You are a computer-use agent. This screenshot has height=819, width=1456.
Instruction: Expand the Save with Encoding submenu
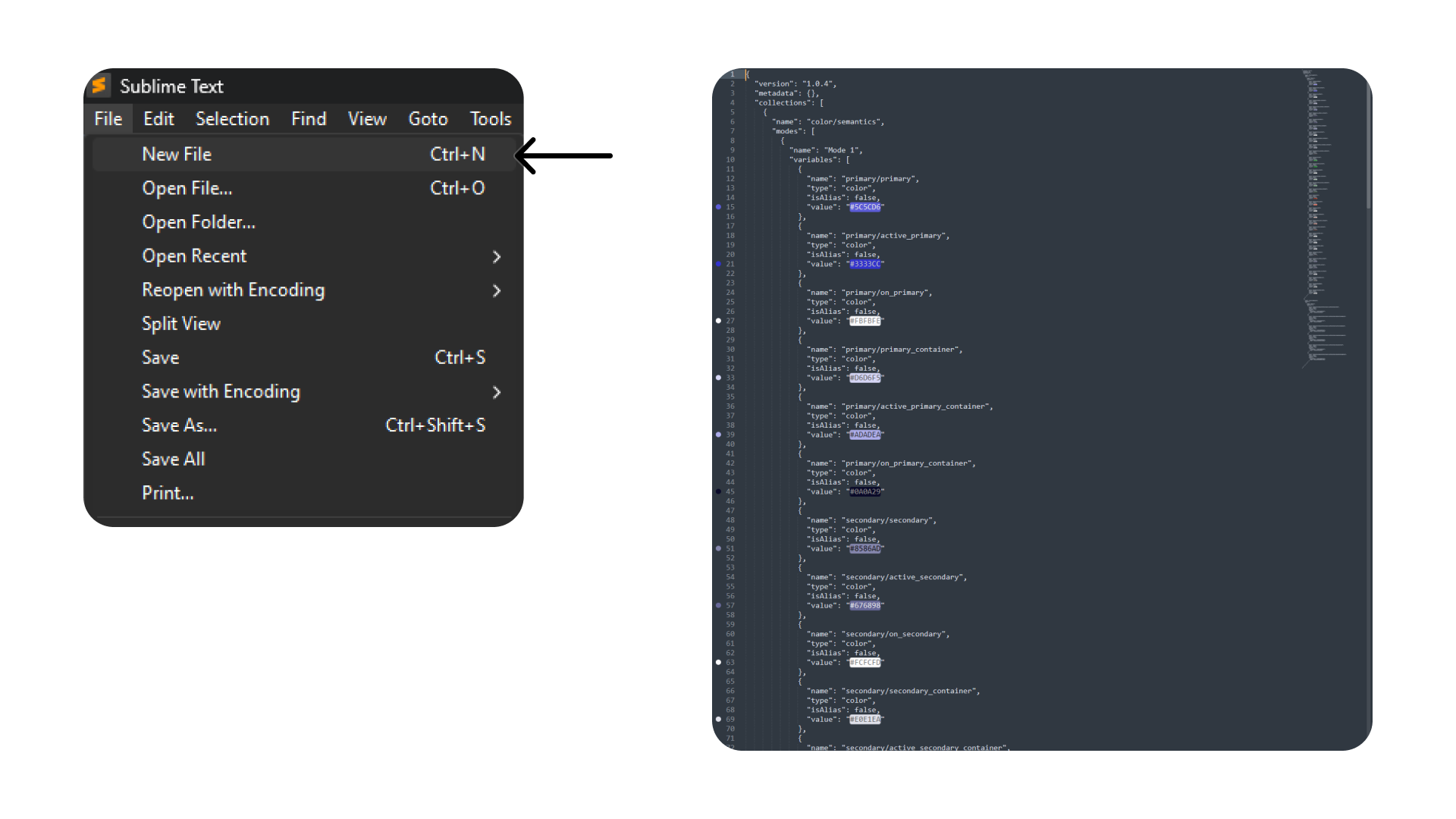[497, 392]
